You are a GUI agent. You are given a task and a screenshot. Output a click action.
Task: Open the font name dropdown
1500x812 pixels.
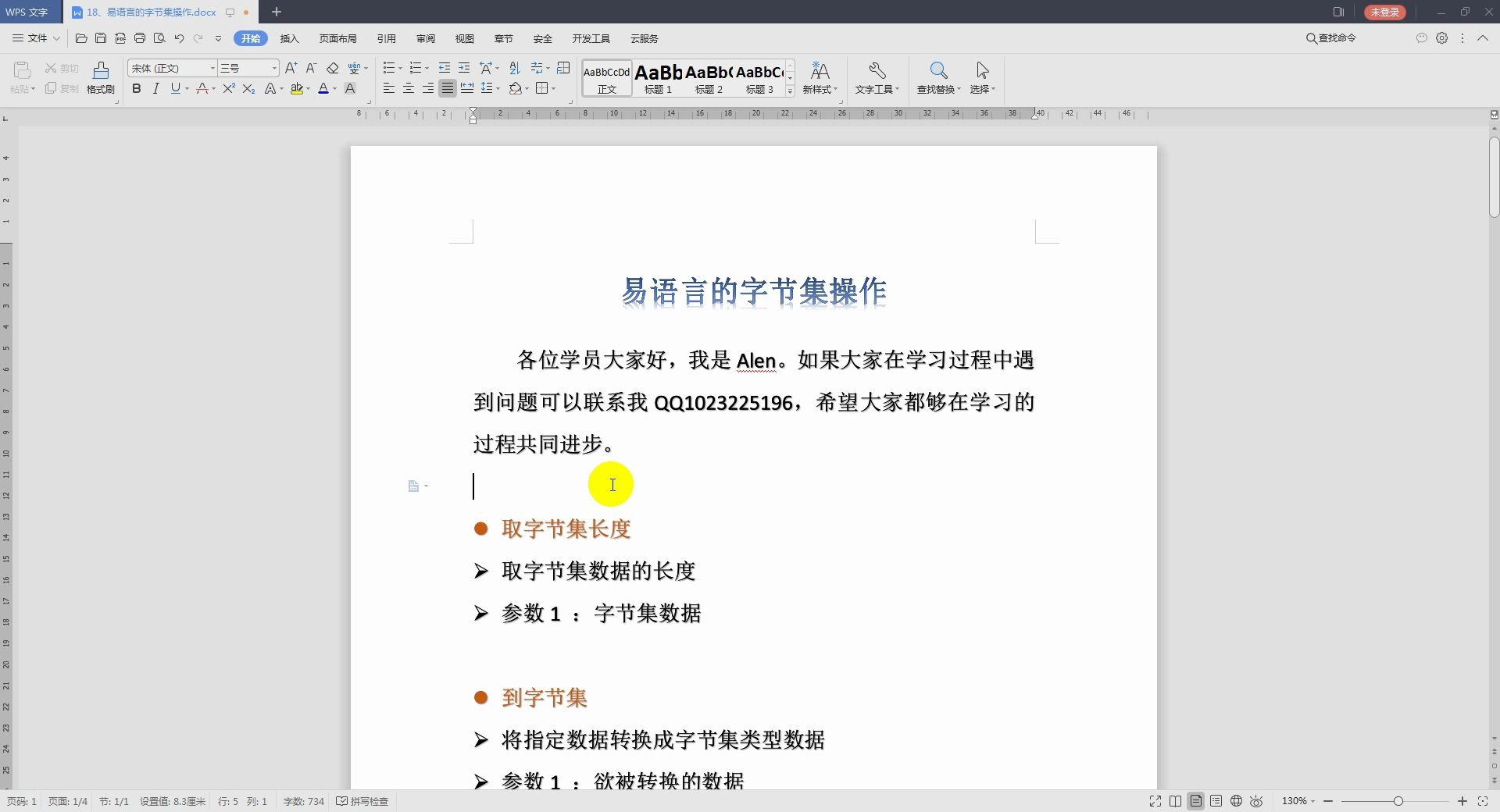click(x=212, y=69)
